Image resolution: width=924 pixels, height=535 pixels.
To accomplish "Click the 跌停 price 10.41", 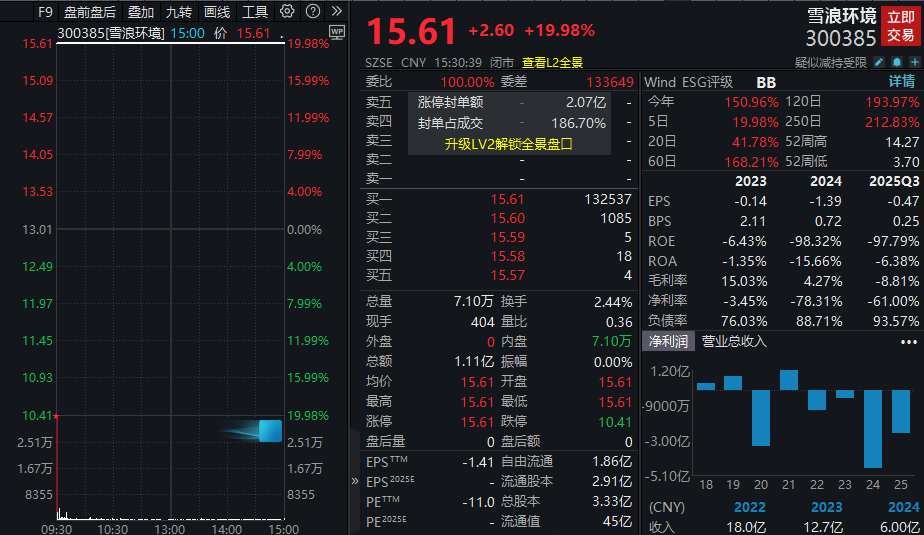I will [x=615, y=422].
